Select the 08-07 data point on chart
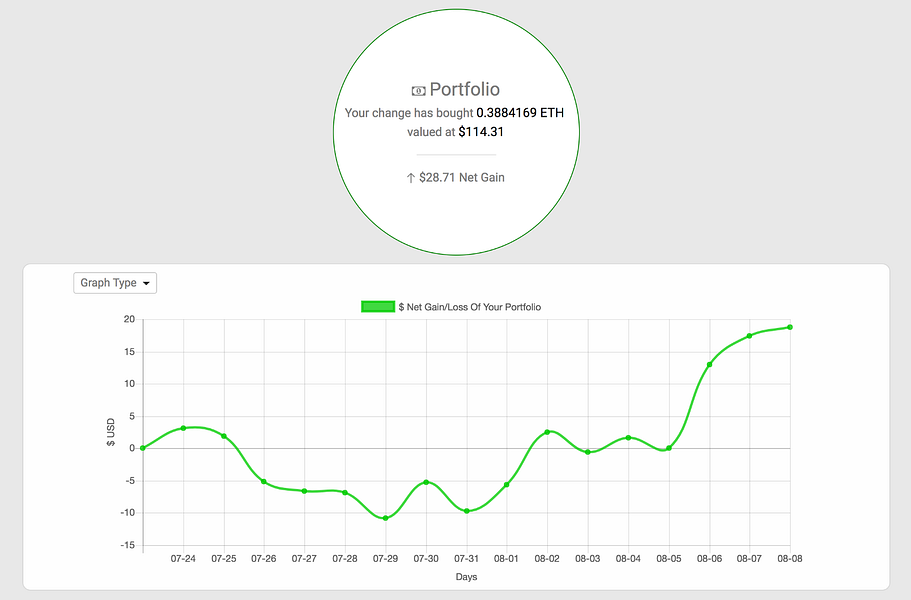The width and height of the screenshot is (911, 600). point(749,336)
